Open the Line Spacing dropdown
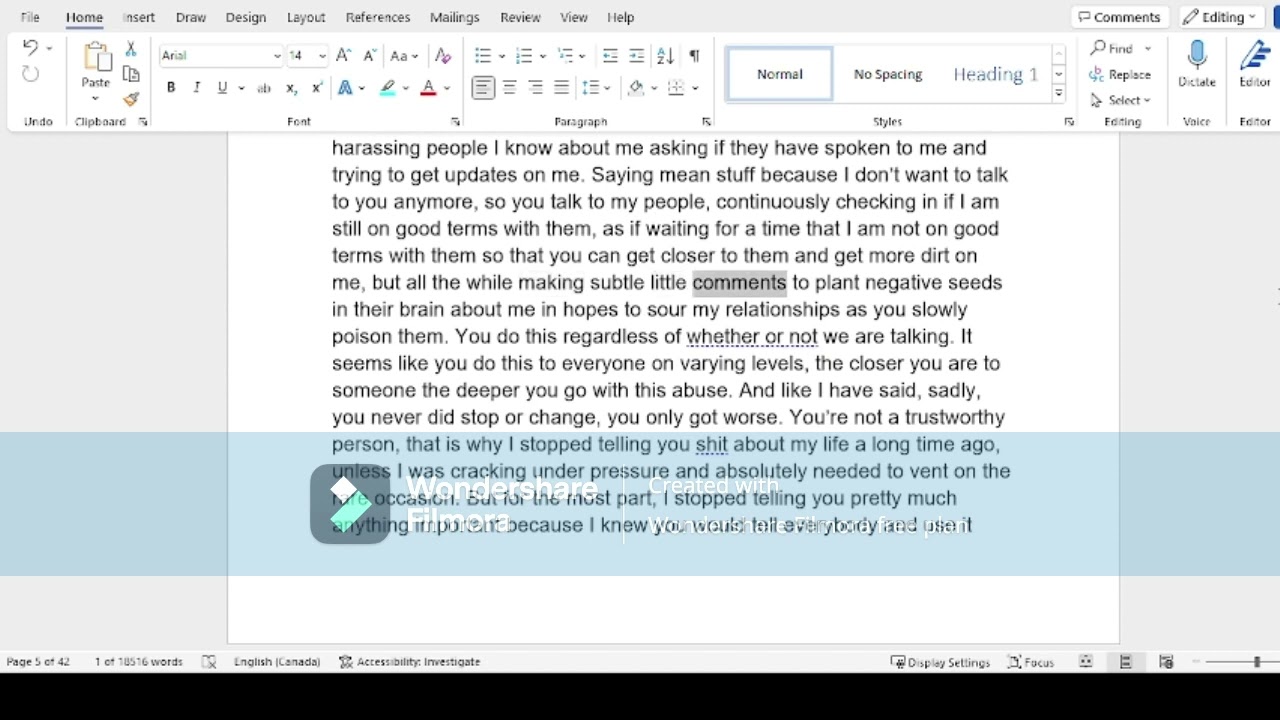 pos(596,88)
